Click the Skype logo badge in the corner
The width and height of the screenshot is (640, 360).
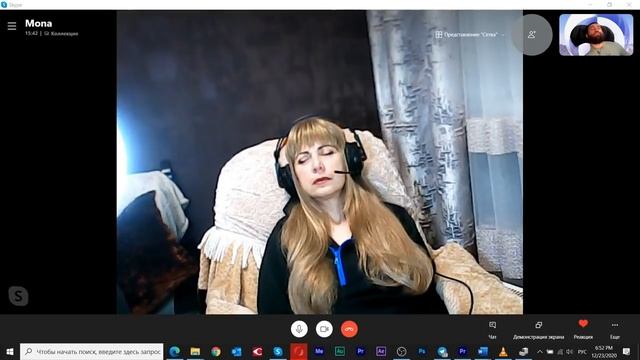click(18, 296)
